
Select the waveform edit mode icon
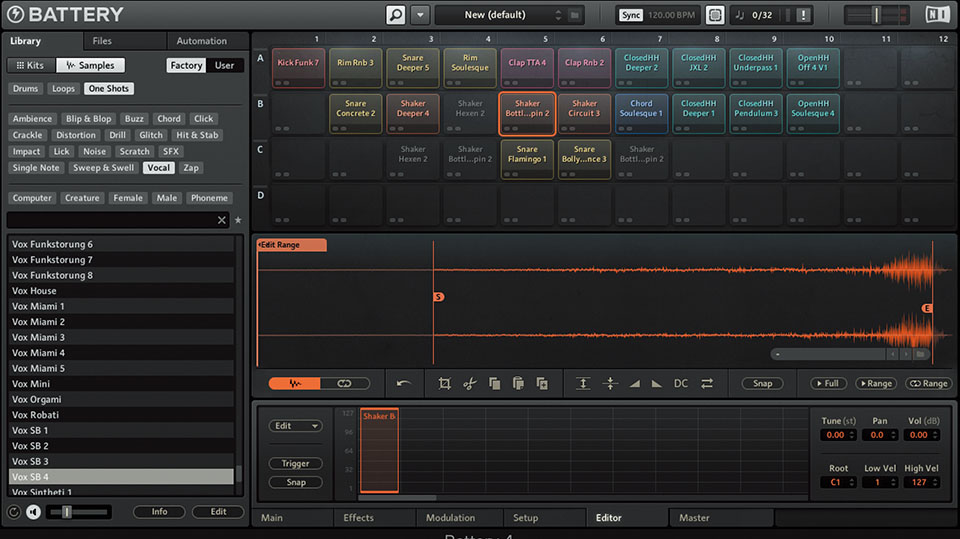pos(294,383)
